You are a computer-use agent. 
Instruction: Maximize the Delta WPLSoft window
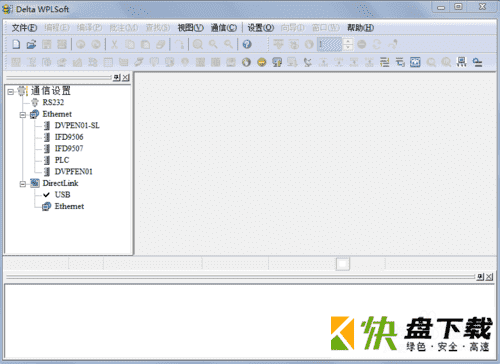click(x=459, y=7)
